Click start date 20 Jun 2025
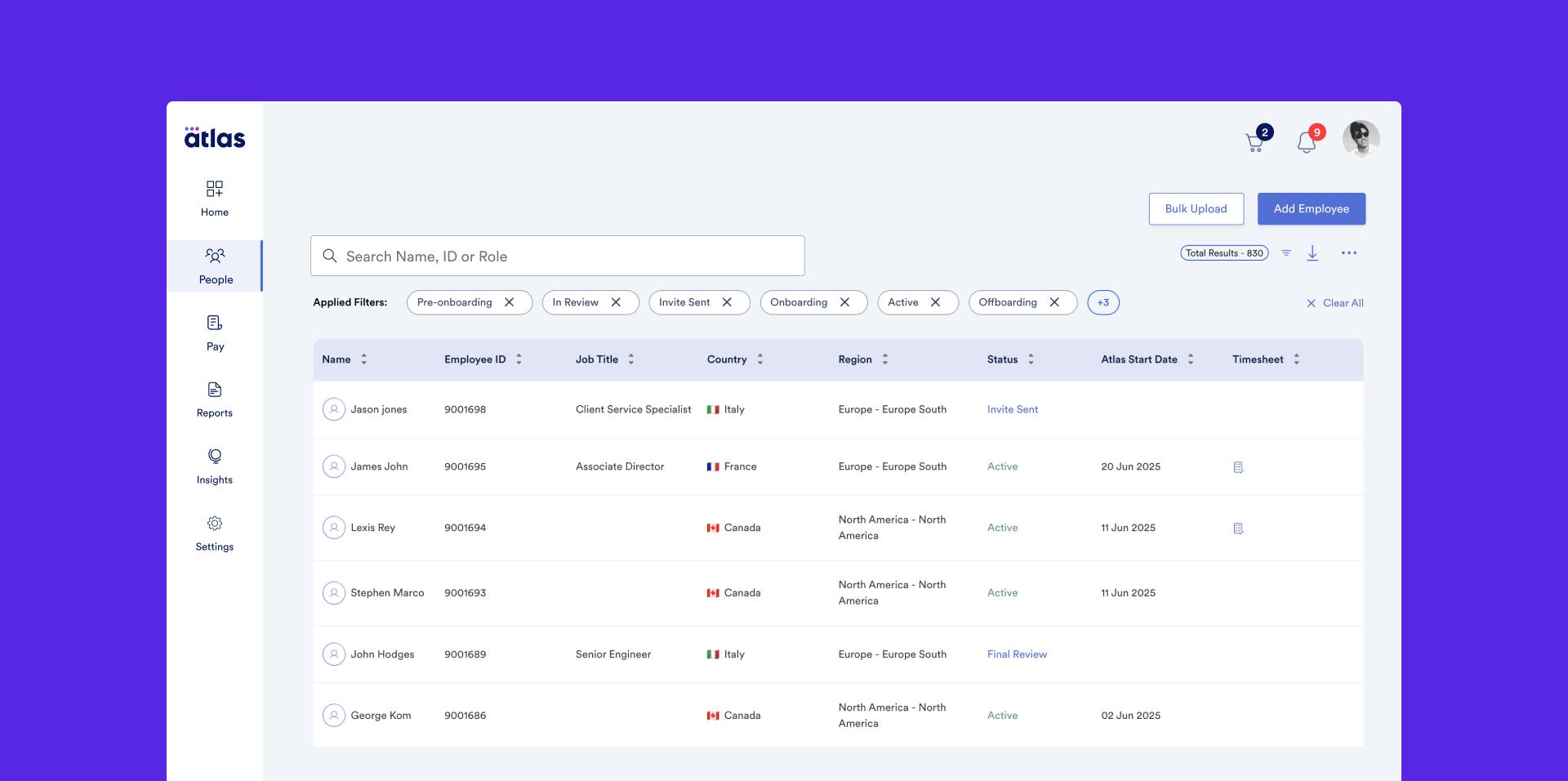Viewport: 1568px width, 781px height. click(1130, 466)
